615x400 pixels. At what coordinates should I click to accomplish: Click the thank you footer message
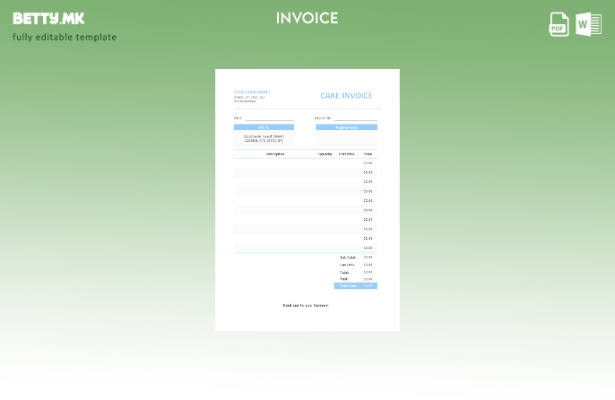[305, 305]
